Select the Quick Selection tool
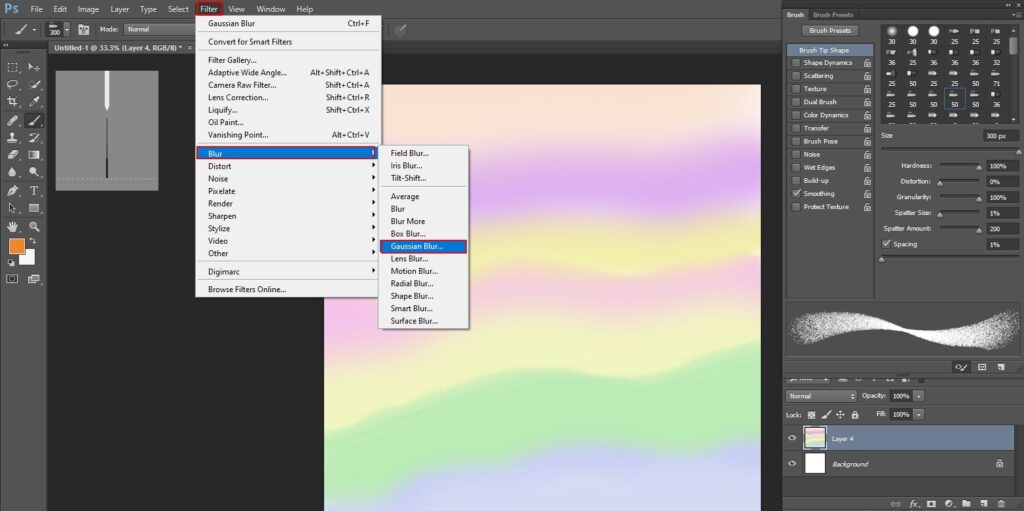Viewport: 1024px width, 511px height. (34, 84)
